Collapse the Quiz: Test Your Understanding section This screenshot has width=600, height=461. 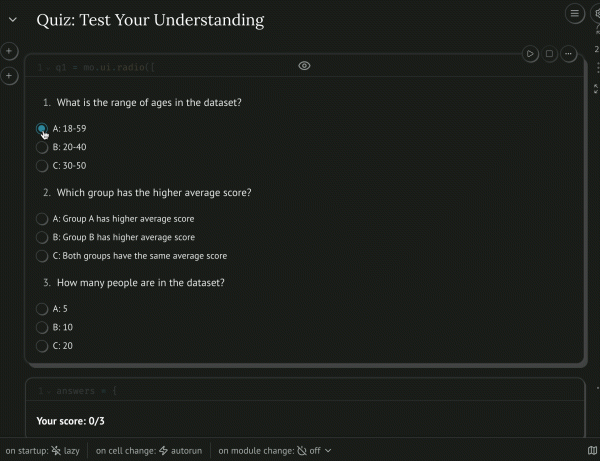[x=13, y=20]
